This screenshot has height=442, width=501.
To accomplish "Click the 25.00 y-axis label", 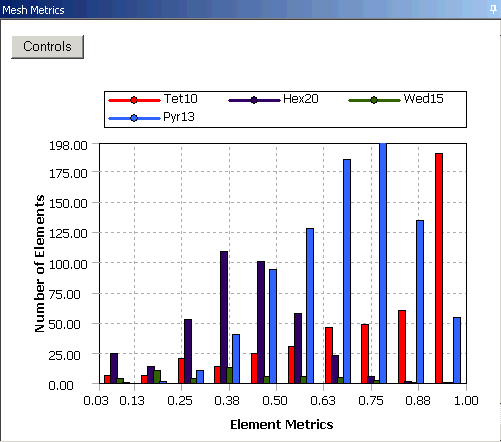I will pos(65,355).
